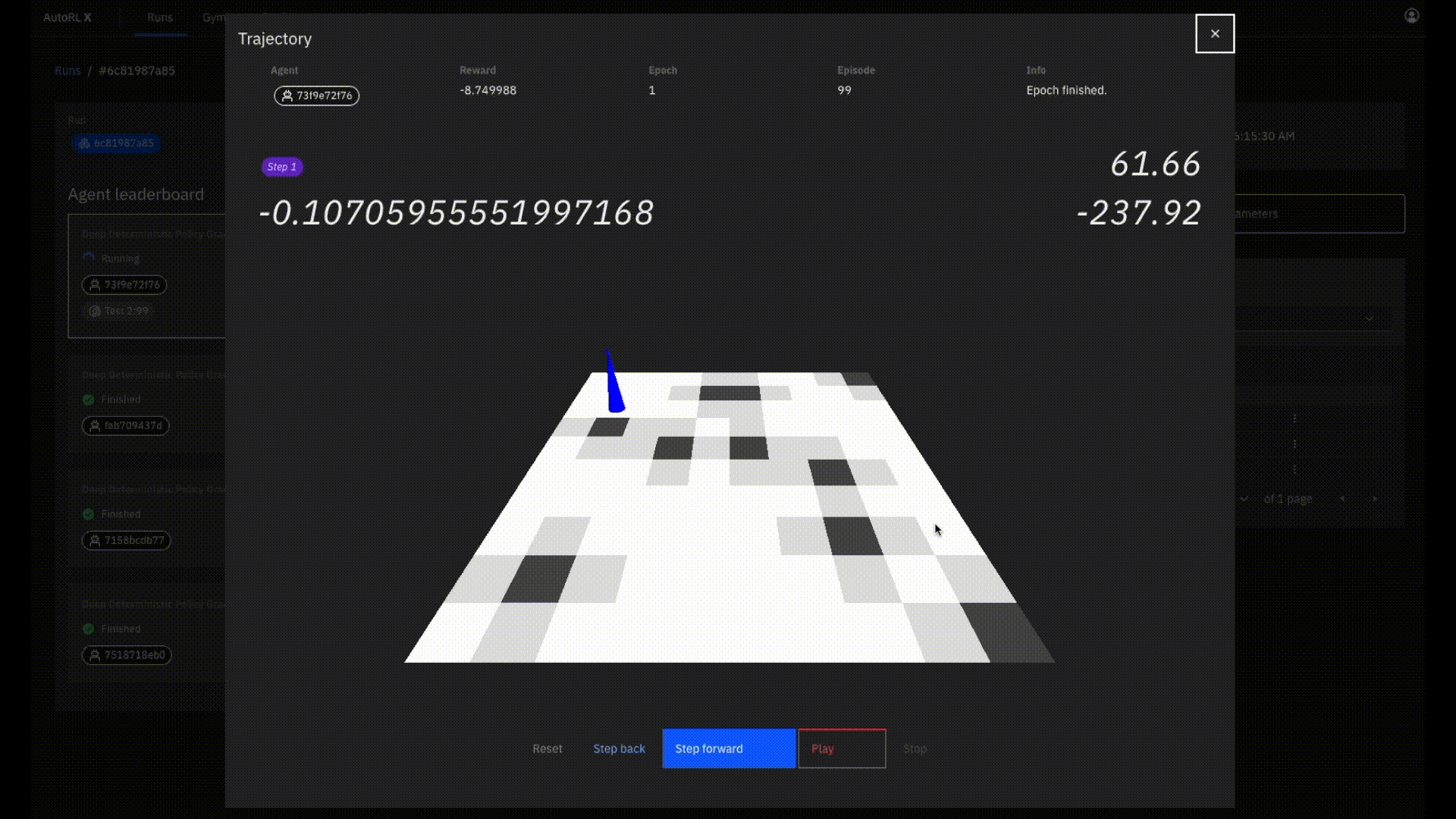Click the Step 1 badge indicator

281,167
